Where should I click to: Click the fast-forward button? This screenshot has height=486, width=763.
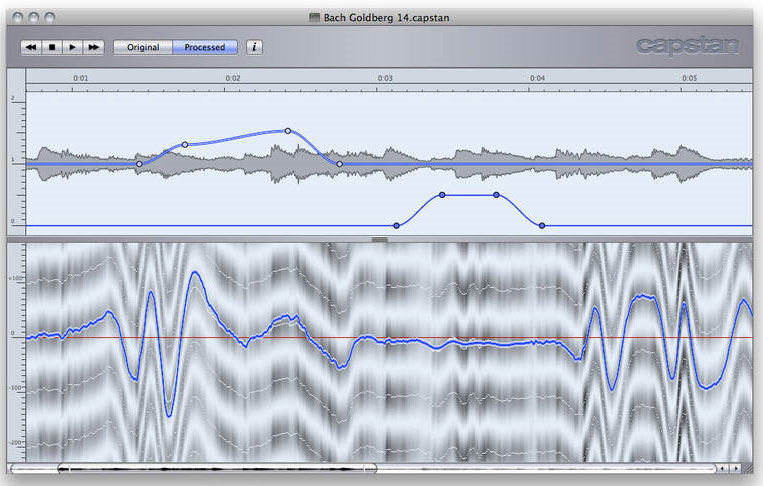click(93, 47)
